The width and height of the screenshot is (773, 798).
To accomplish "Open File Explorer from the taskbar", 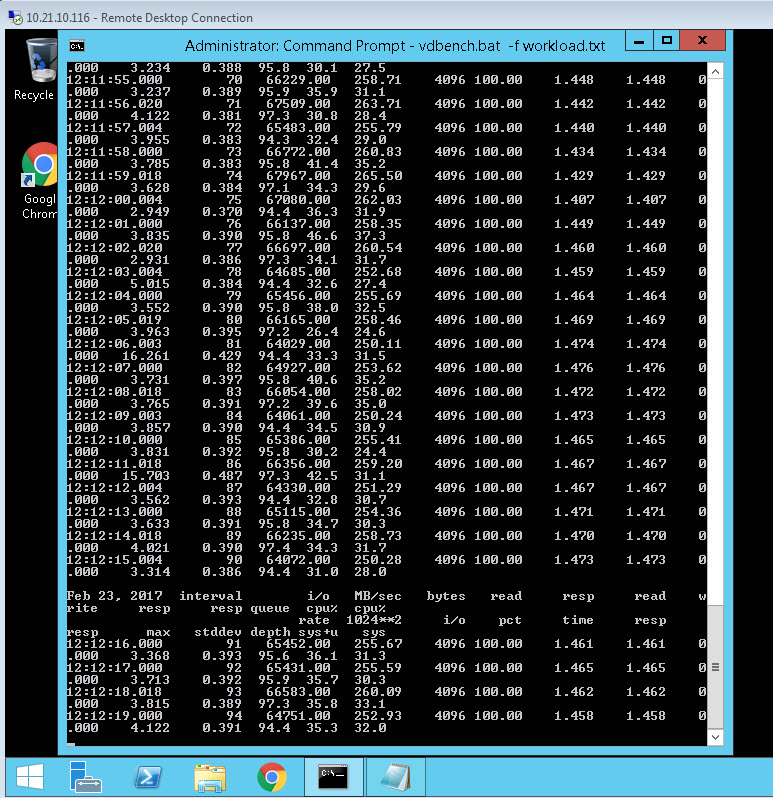I will coord(210,777).
